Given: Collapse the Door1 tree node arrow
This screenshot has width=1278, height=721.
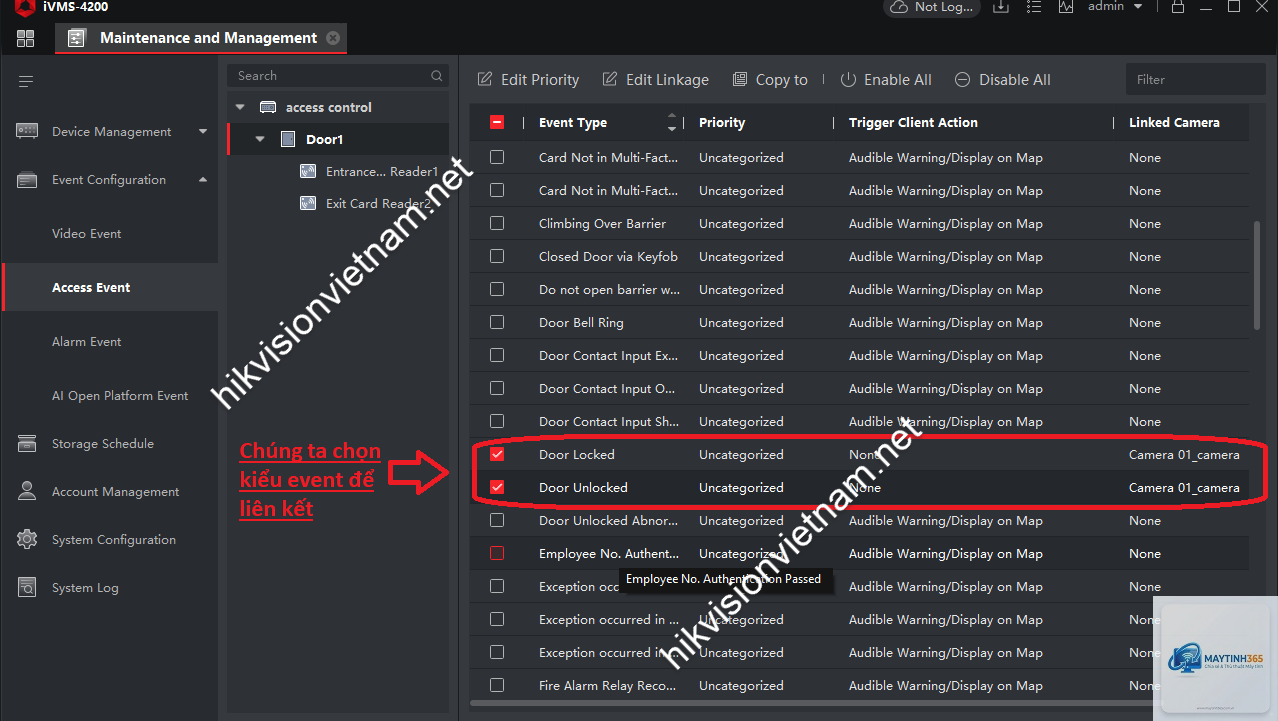Looking at the screenshot, I should tap(260, 139).
